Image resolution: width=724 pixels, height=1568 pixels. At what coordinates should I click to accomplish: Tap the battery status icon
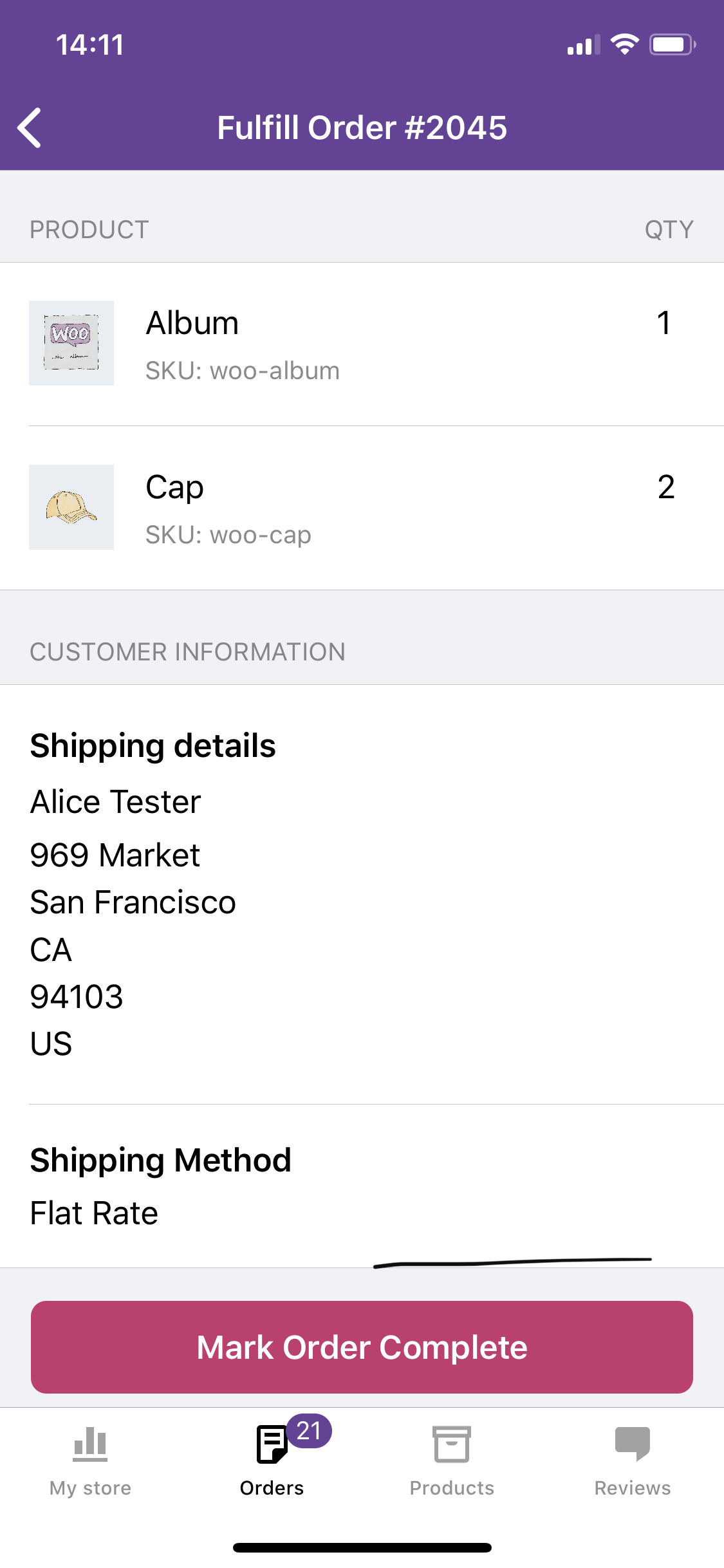pos(673,44)
